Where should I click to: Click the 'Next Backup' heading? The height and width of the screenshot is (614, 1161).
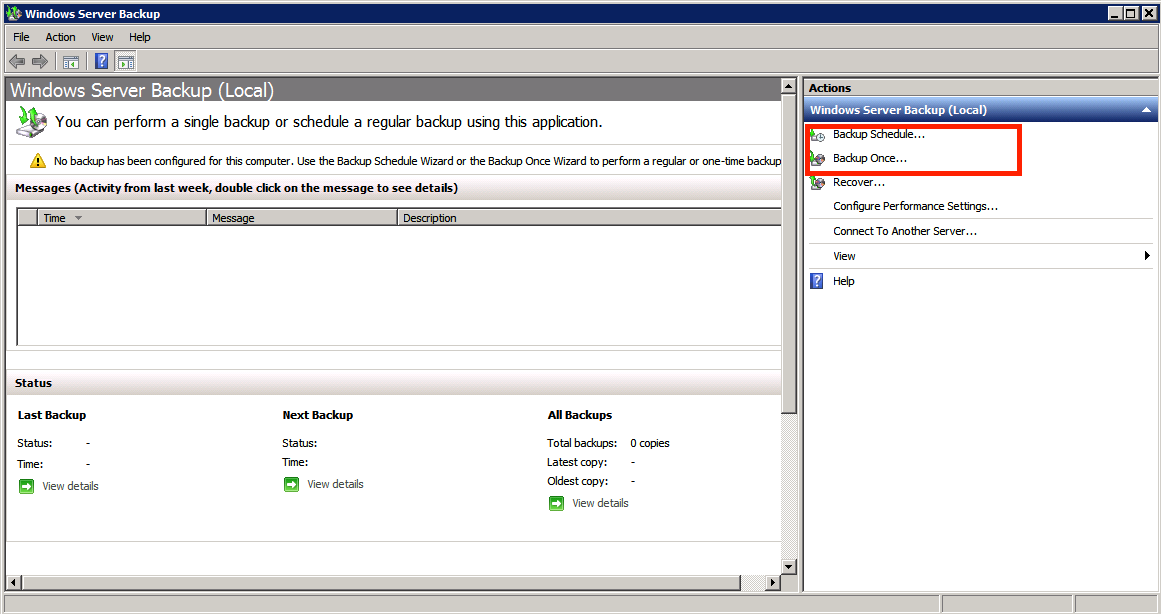coord(318,415)
